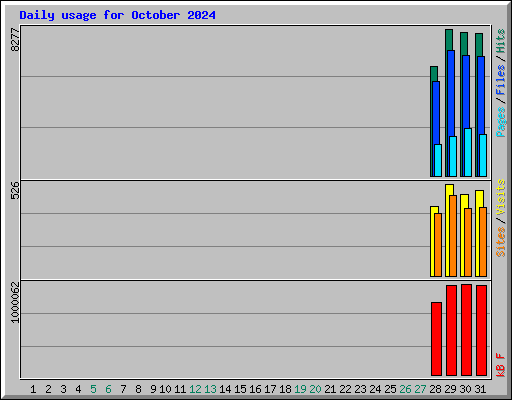This screenshot has height=400, width=512.
Task: Select the cyan pages bar for day 31
Action: [x=483, y=155]
